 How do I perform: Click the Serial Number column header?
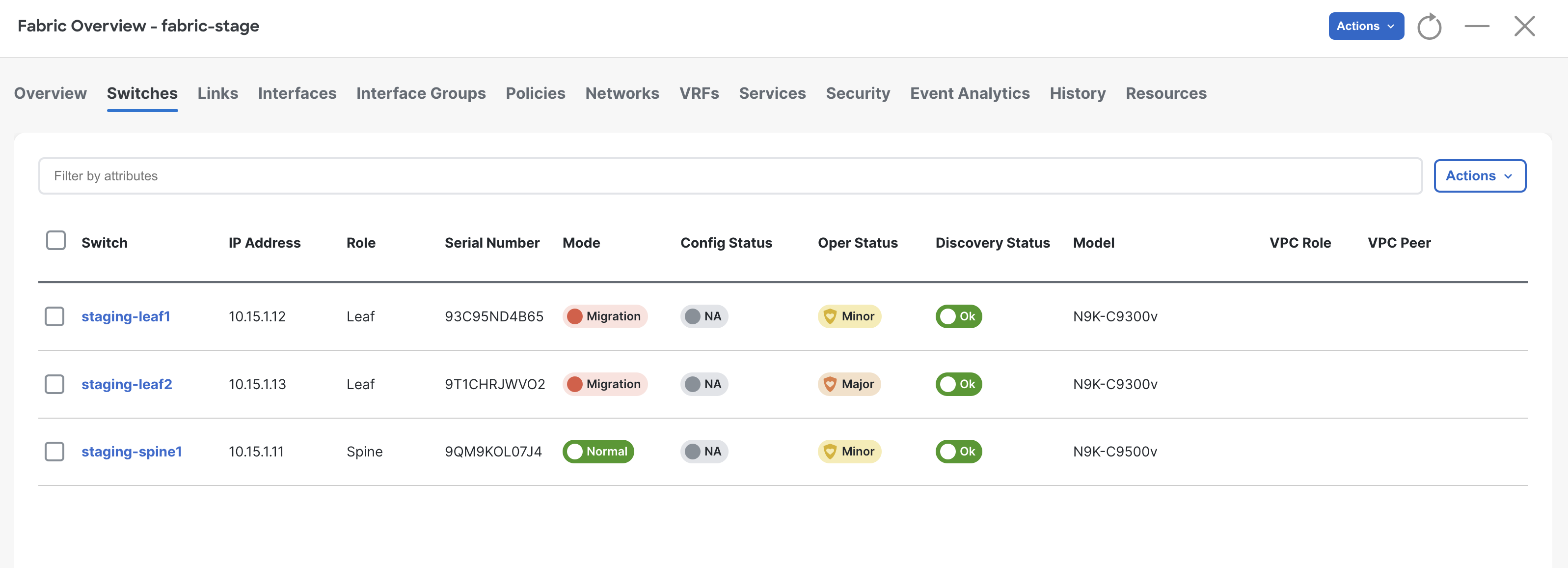492,243
